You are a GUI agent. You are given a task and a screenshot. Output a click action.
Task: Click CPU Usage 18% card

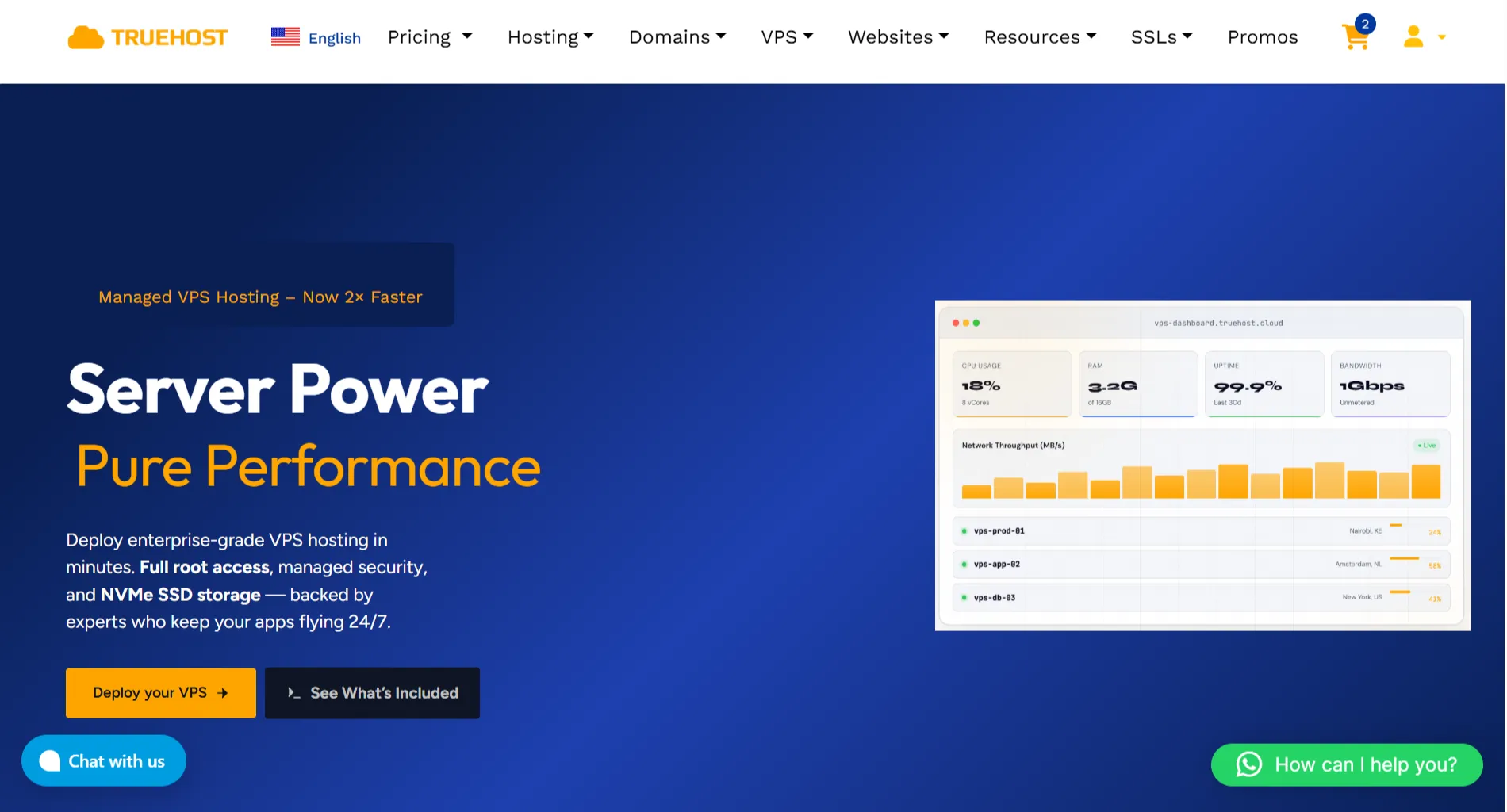(x=1011, y=384)
